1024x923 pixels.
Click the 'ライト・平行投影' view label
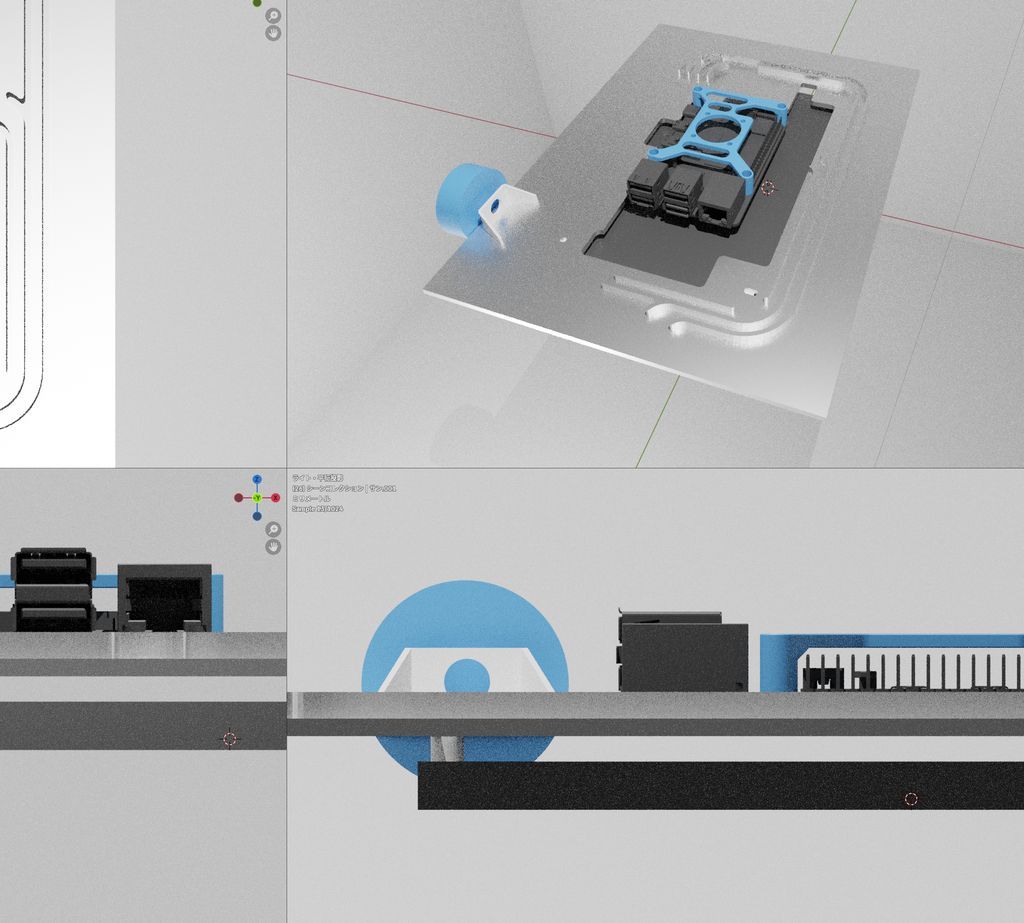tap(317, 479)
